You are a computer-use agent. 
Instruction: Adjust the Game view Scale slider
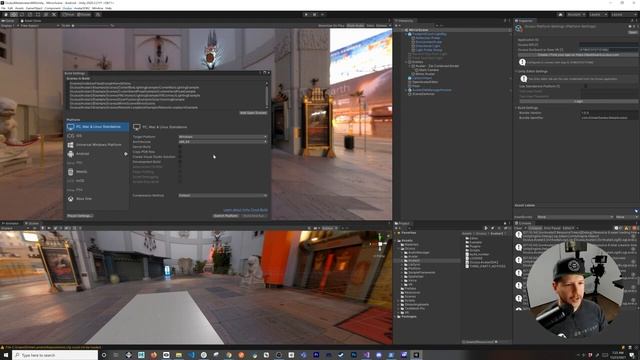pos(92,25)
